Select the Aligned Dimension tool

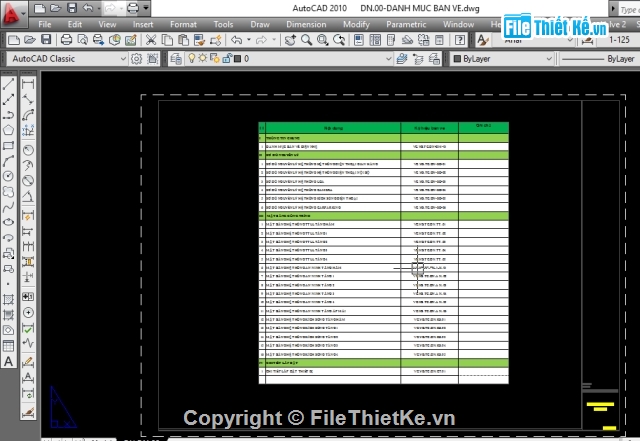(28, 99)
